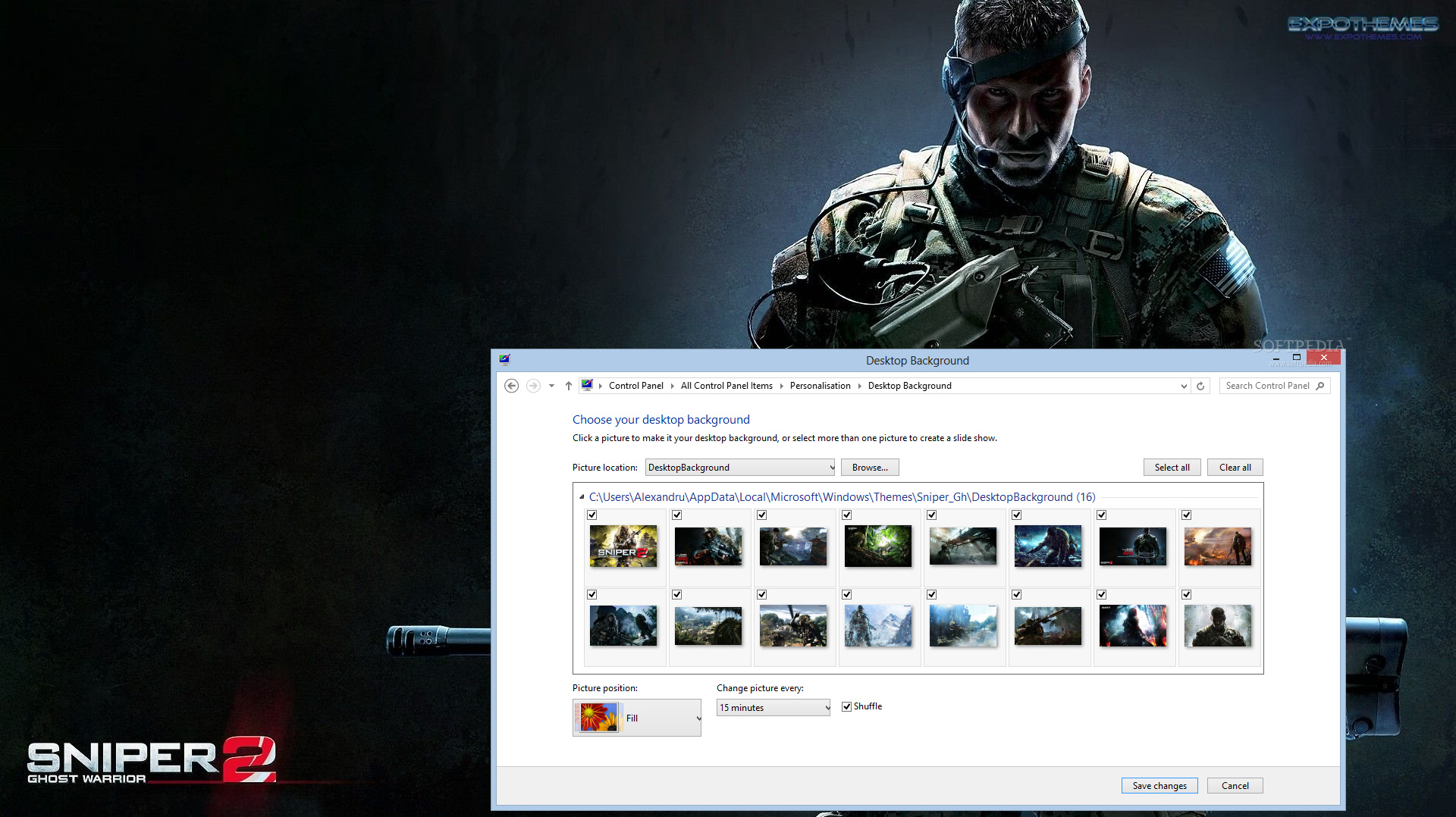Click the Forward navigation arrow
The image size is (1456, 817).
coord(533,386)
